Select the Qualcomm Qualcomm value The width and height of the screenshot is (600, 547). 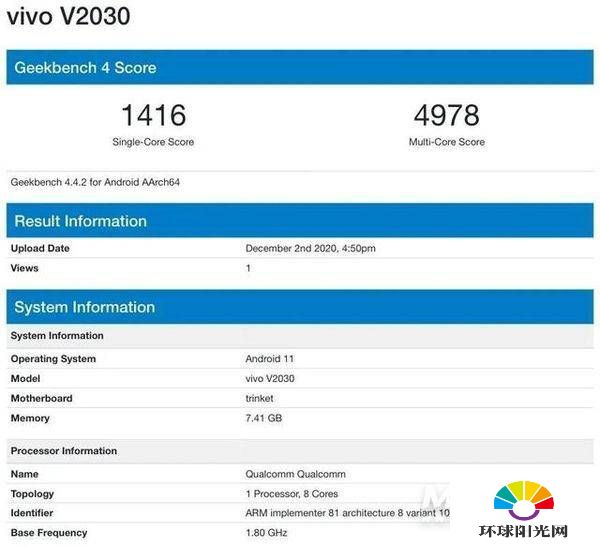coord(295,474)
